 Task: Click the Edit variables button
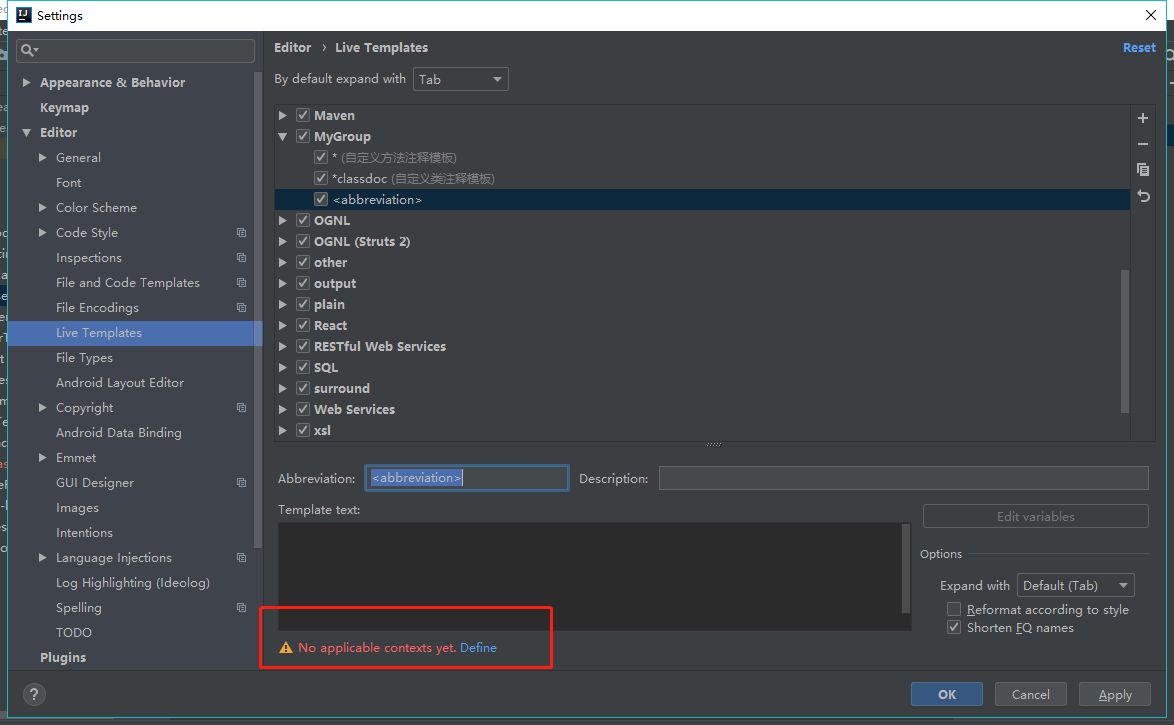pyautogui.click(x=1035, y=516)
